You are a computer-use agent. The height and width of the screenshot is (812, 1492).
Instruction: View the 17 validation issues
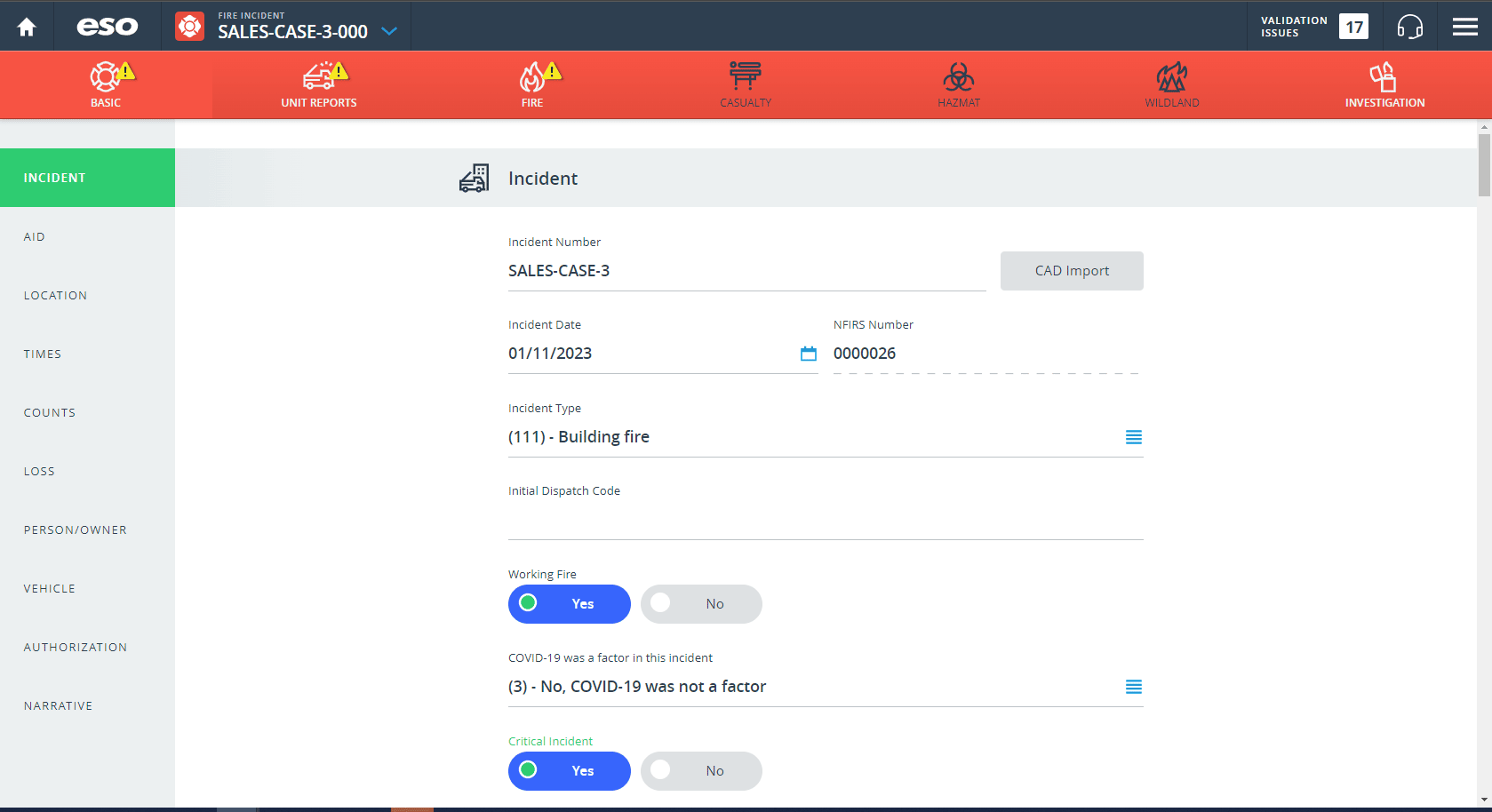point(1353,27)
